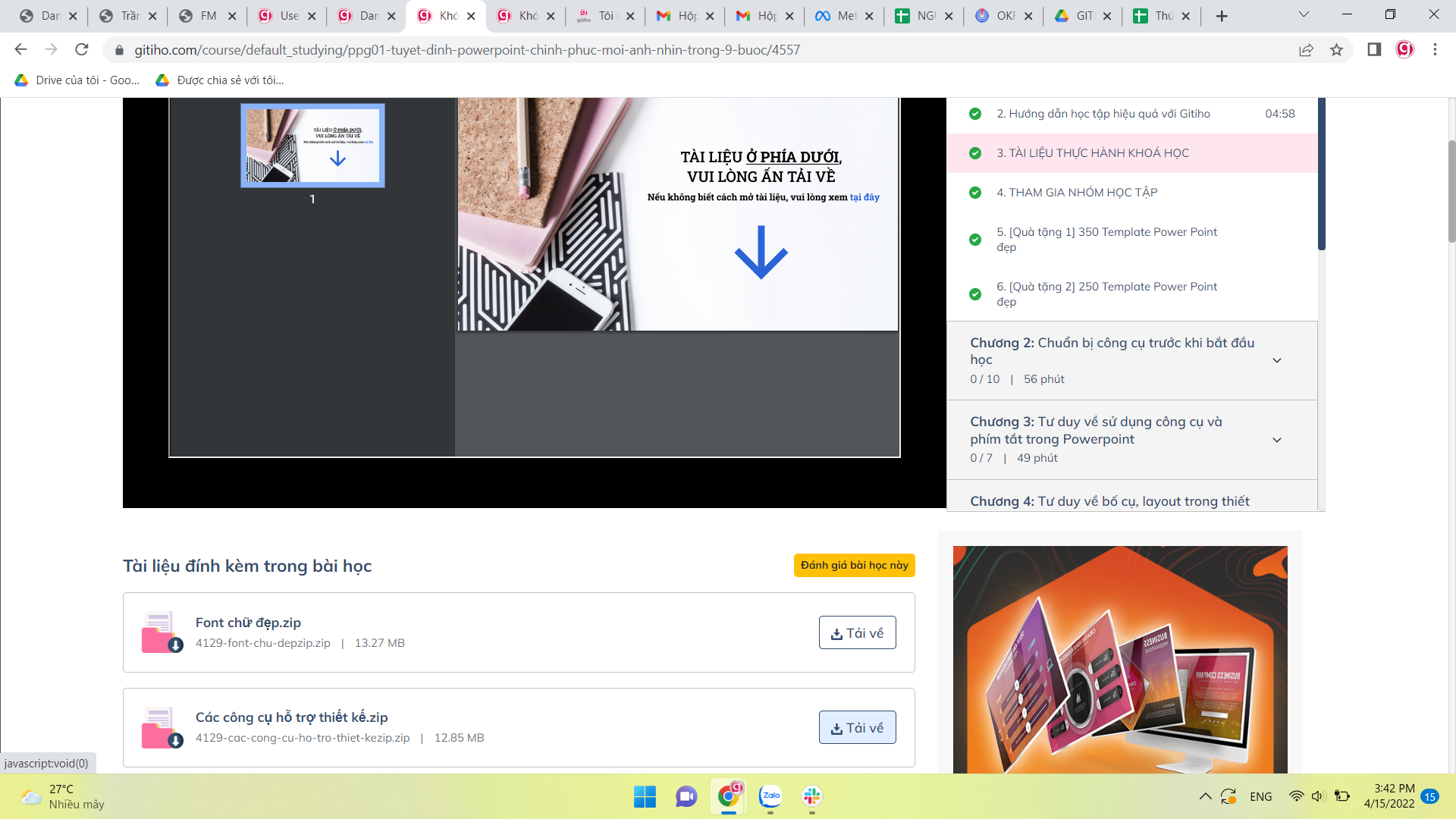Go back to previous page in browser
Image resolution: width=1456 pixels, height=819 pixels.
coord(20,49)
